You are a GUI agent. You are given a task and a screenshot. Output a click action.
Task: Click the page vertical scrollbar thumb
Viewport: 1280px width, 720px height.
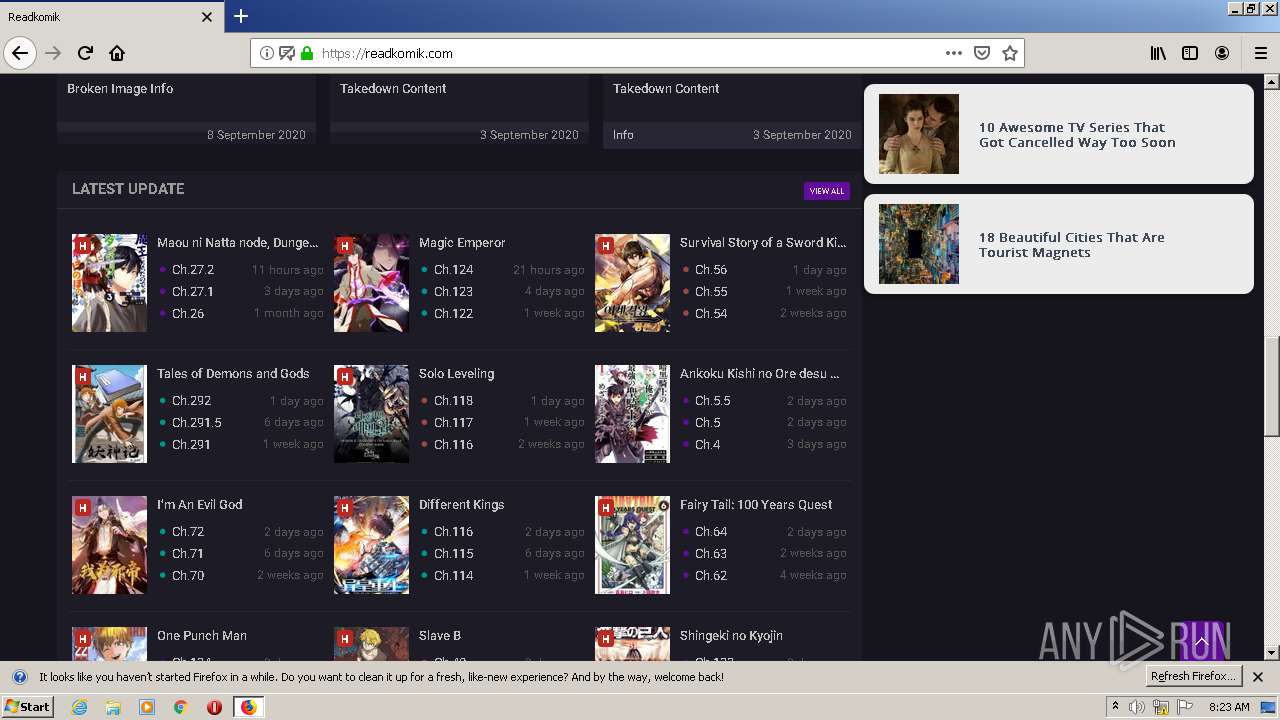coord(1272,386)
